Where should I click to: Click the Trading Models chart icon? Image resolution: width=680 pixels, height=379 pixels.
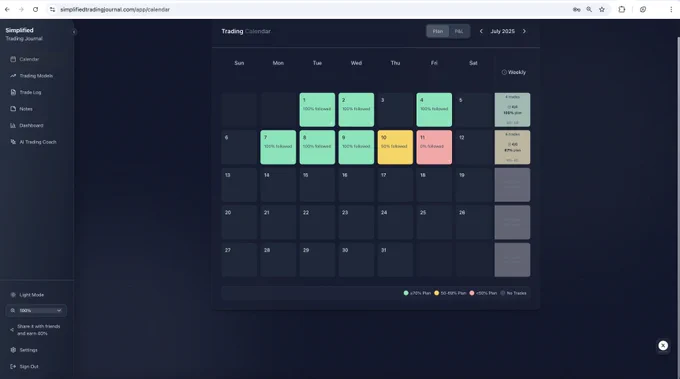[13, 76]
